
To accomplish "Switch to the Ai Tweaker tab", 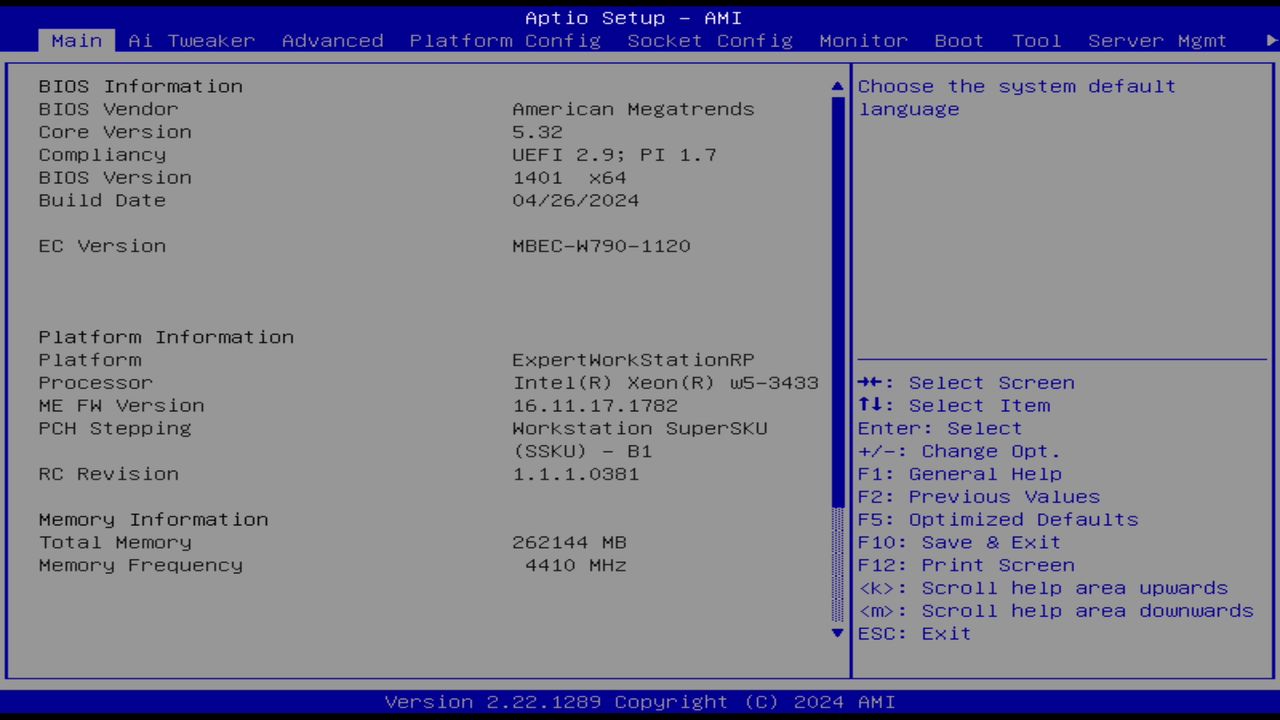I will pyautogui.click(x=192, y=41).
